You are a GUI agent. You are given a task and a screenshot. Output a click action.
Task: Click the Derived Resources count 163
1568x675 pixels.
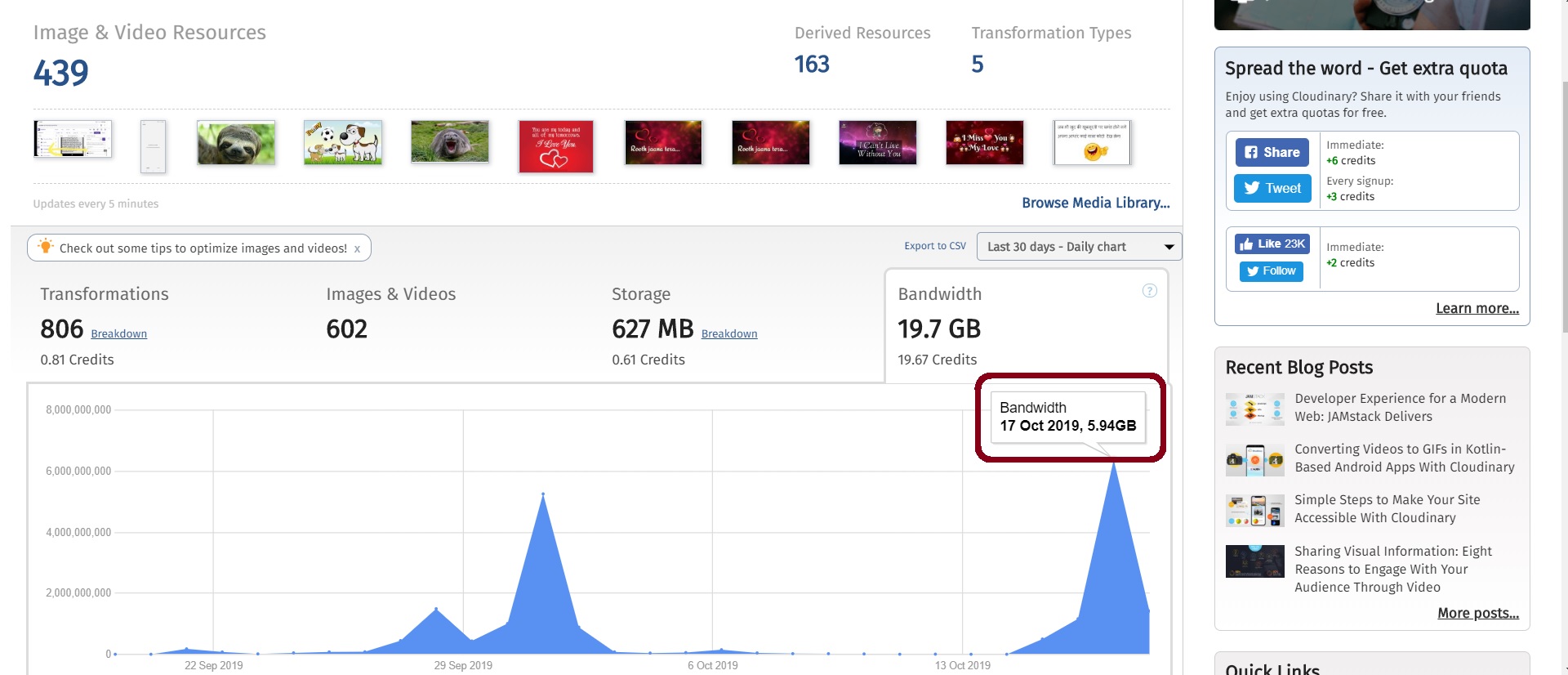pos(812,64)
